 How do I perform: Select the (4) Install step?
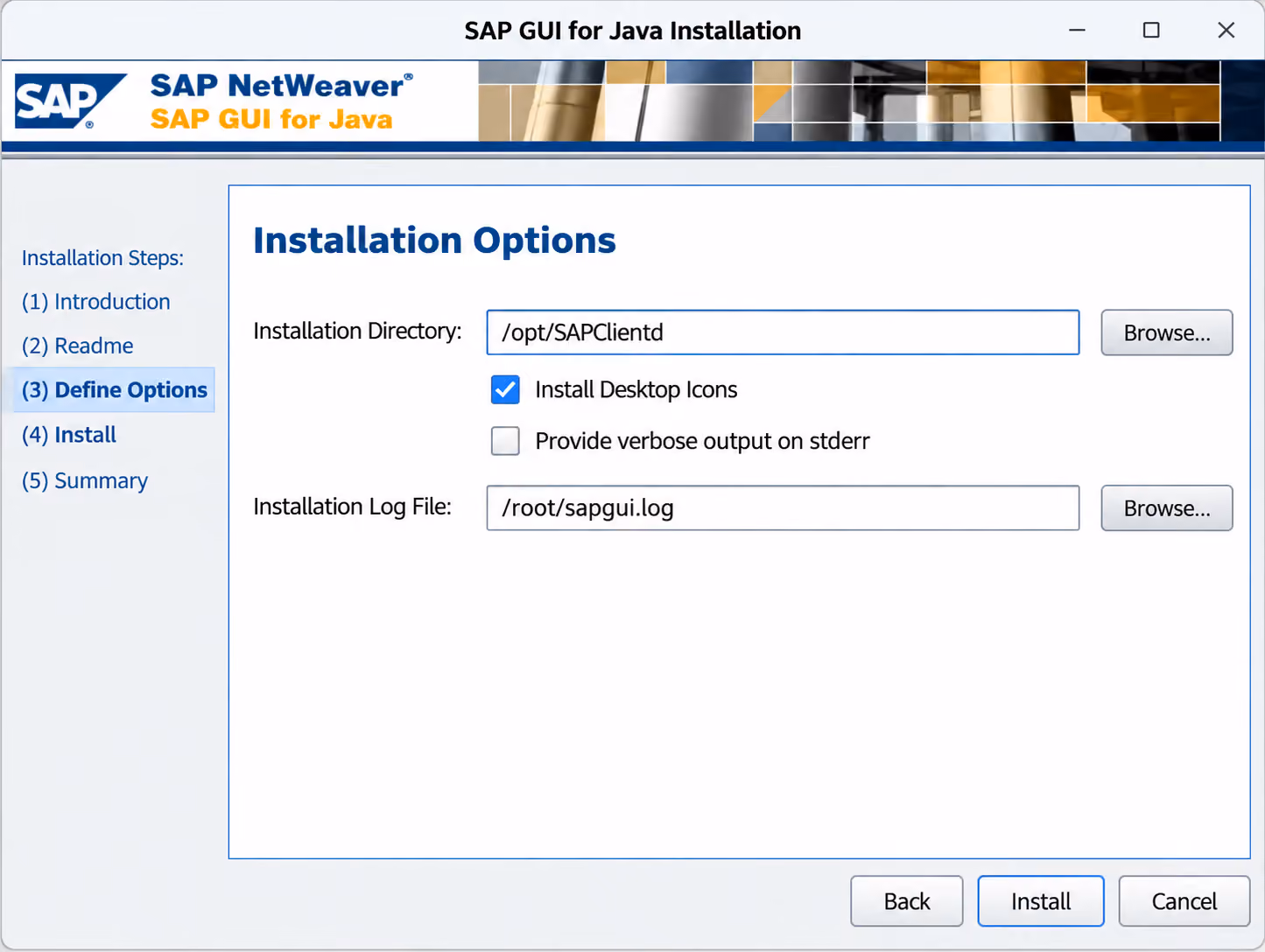click(69, 435)
